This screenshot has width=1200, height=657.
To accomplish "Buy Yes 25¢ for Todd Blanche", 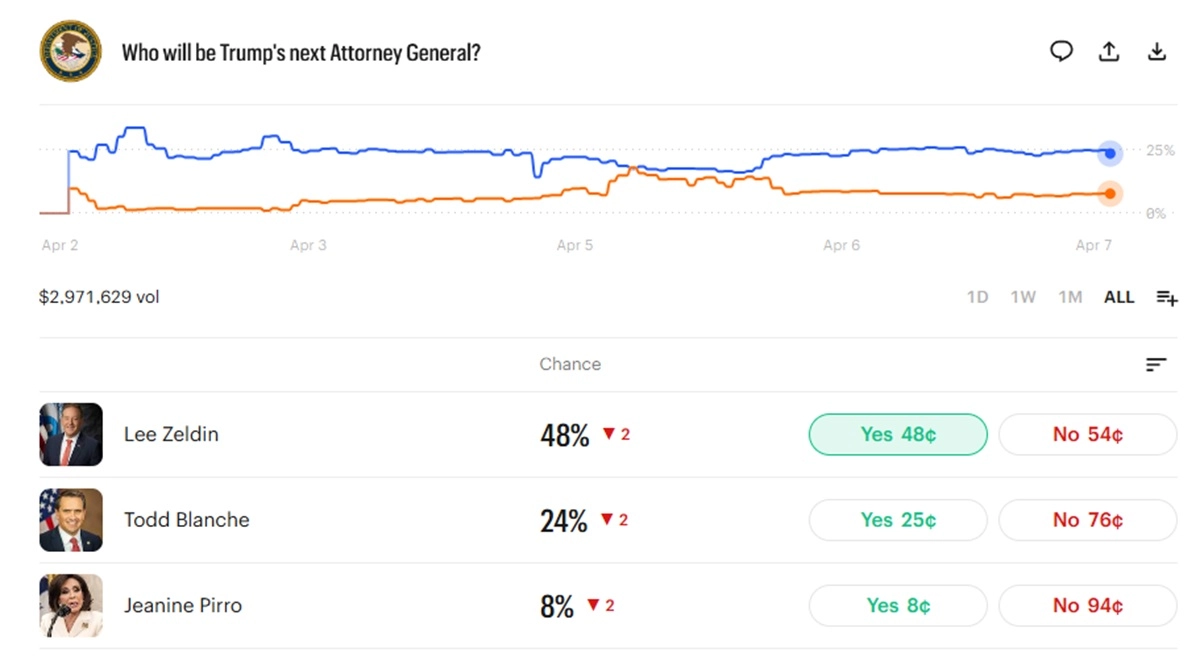I will coord(898,520).
